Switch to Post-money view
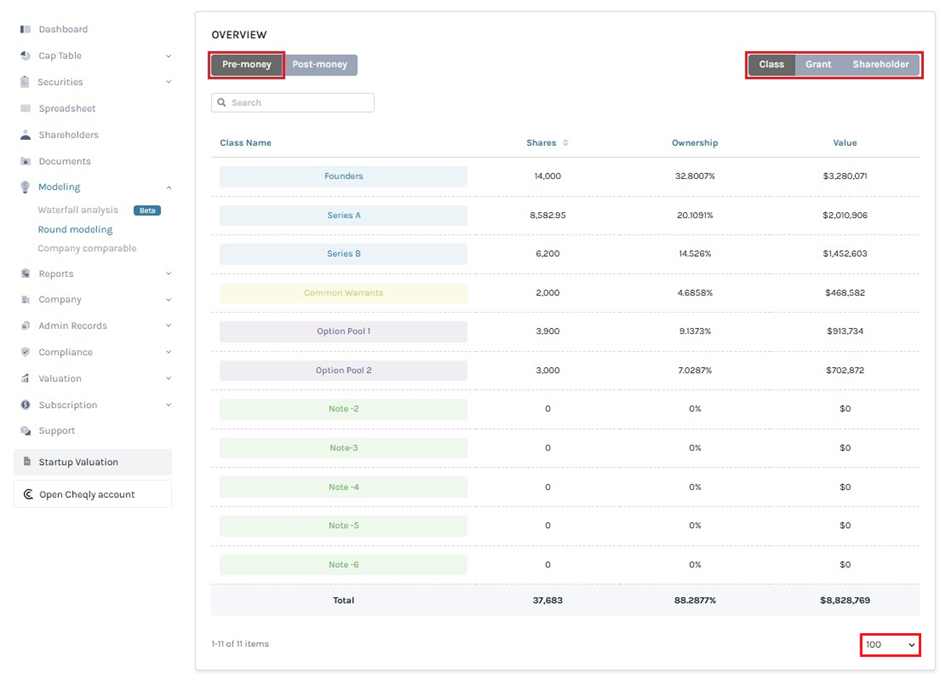This screenshot has height=674, width=940. click(320, 65)
